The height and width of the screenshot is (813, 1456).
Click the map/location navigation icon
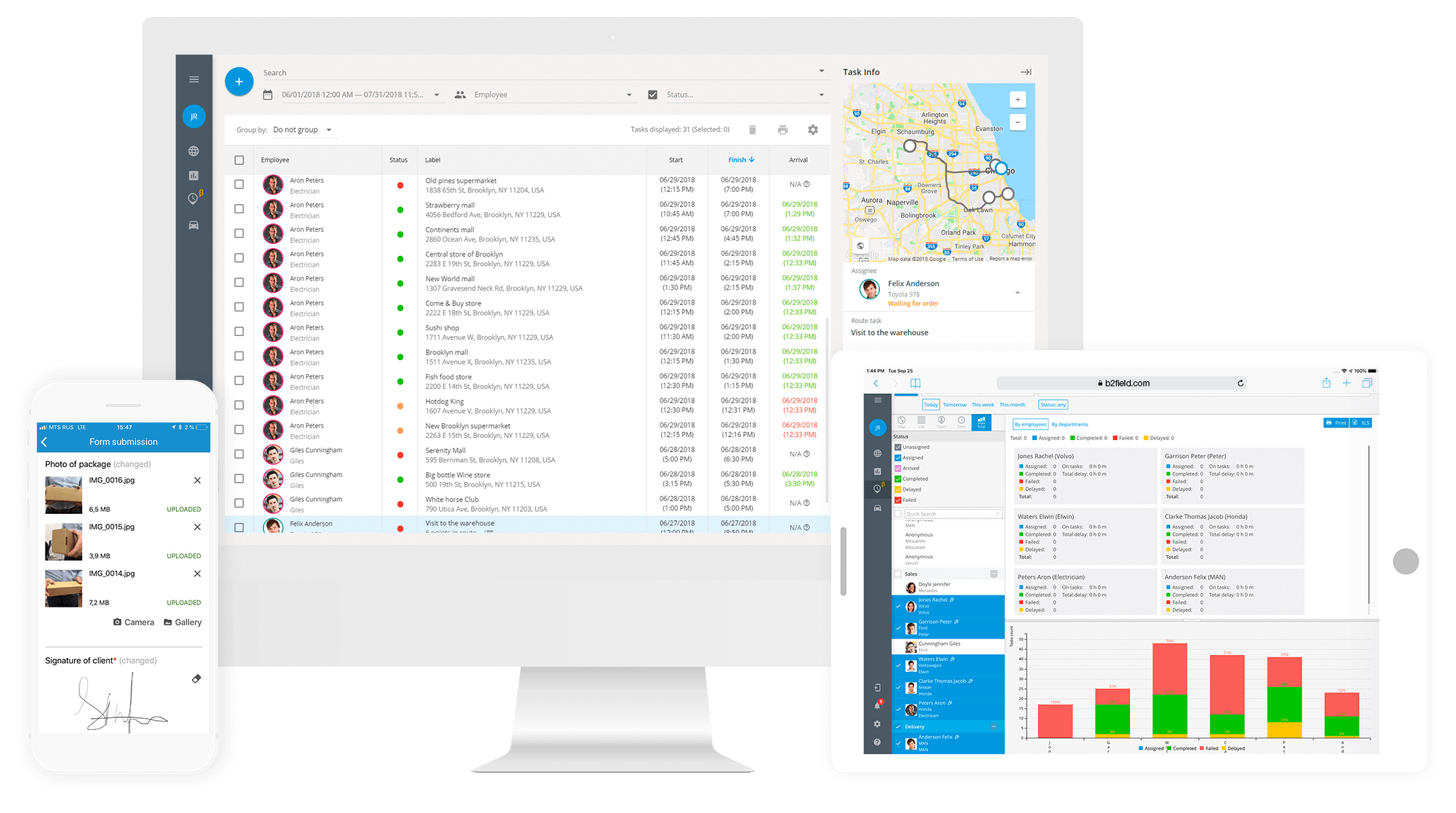(x=193, y=200)
